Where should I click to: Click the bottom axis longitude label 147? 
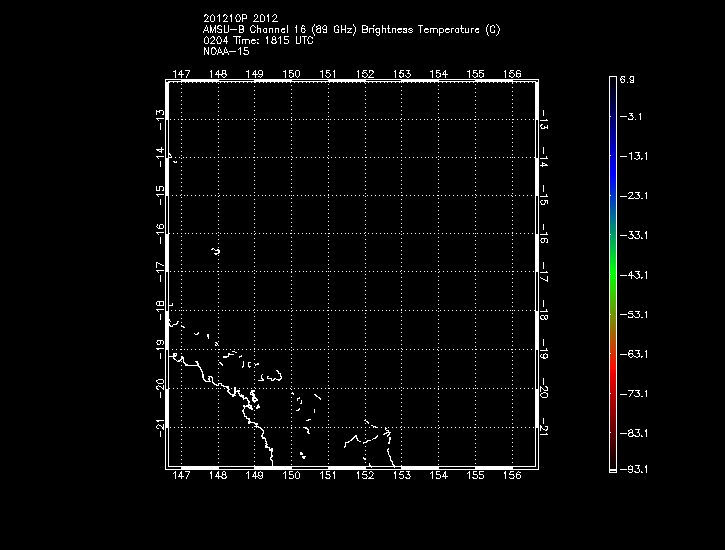point(181,477)
